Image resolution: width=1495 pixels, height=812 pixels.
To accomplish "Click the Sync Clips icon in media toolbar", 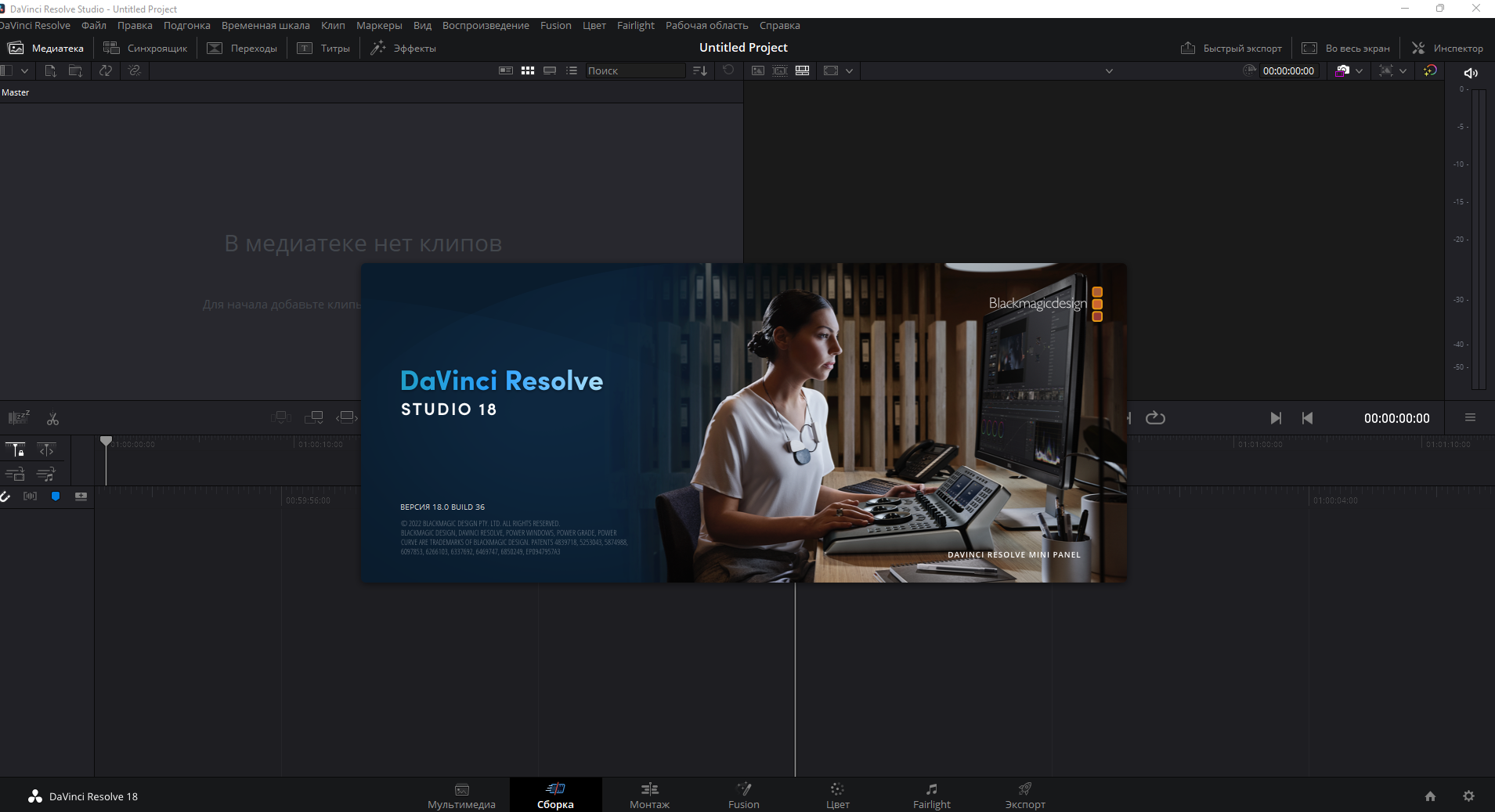I will pyautogui.click(x=105, y=70).
